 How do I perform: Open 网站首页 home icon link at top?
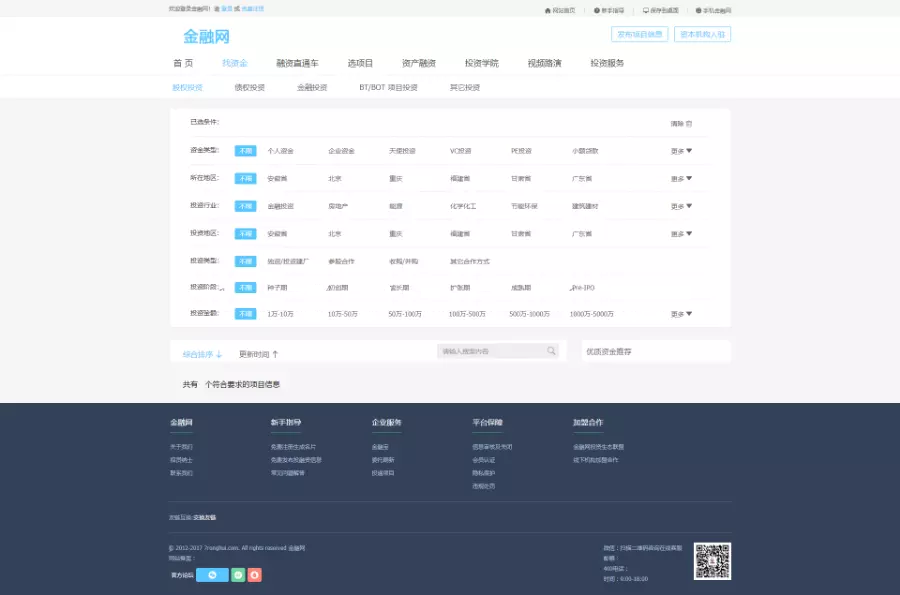pyautogui.click(x=560, y=10)
